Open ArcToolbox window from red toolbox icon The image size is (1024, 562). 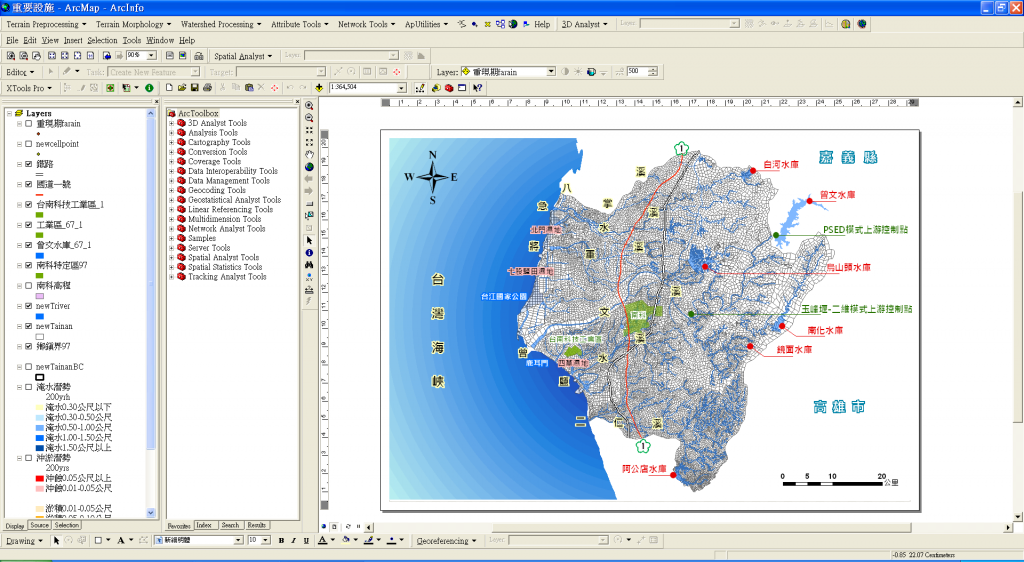[449, 87]
